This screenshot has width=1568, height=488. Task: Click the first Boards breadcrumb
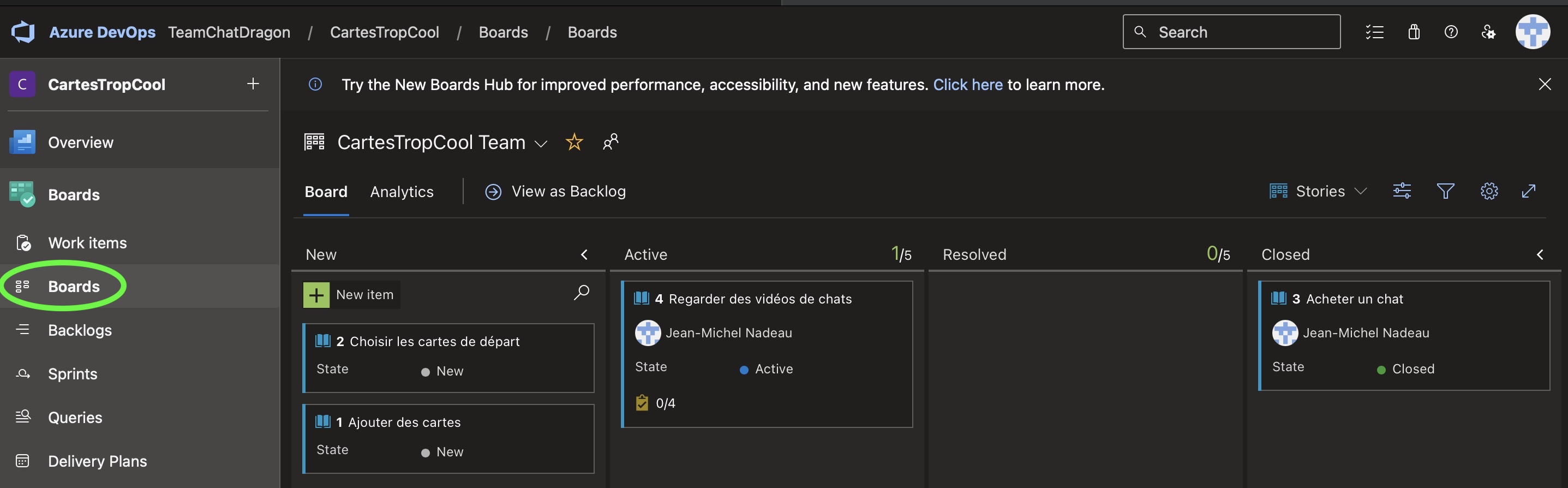504,32
